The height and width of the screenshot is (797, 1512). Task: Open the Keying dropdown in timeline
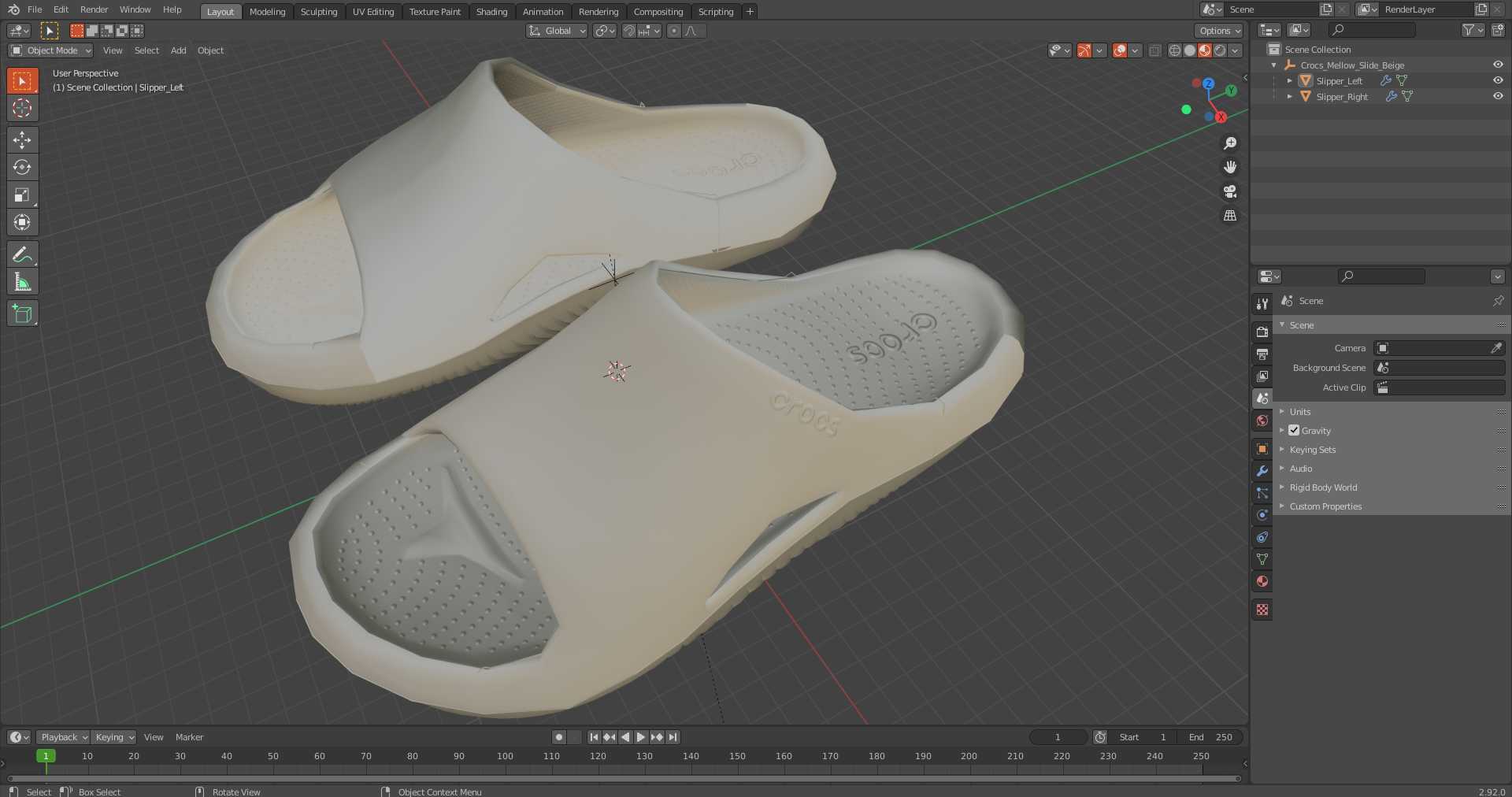coord(114,737)
